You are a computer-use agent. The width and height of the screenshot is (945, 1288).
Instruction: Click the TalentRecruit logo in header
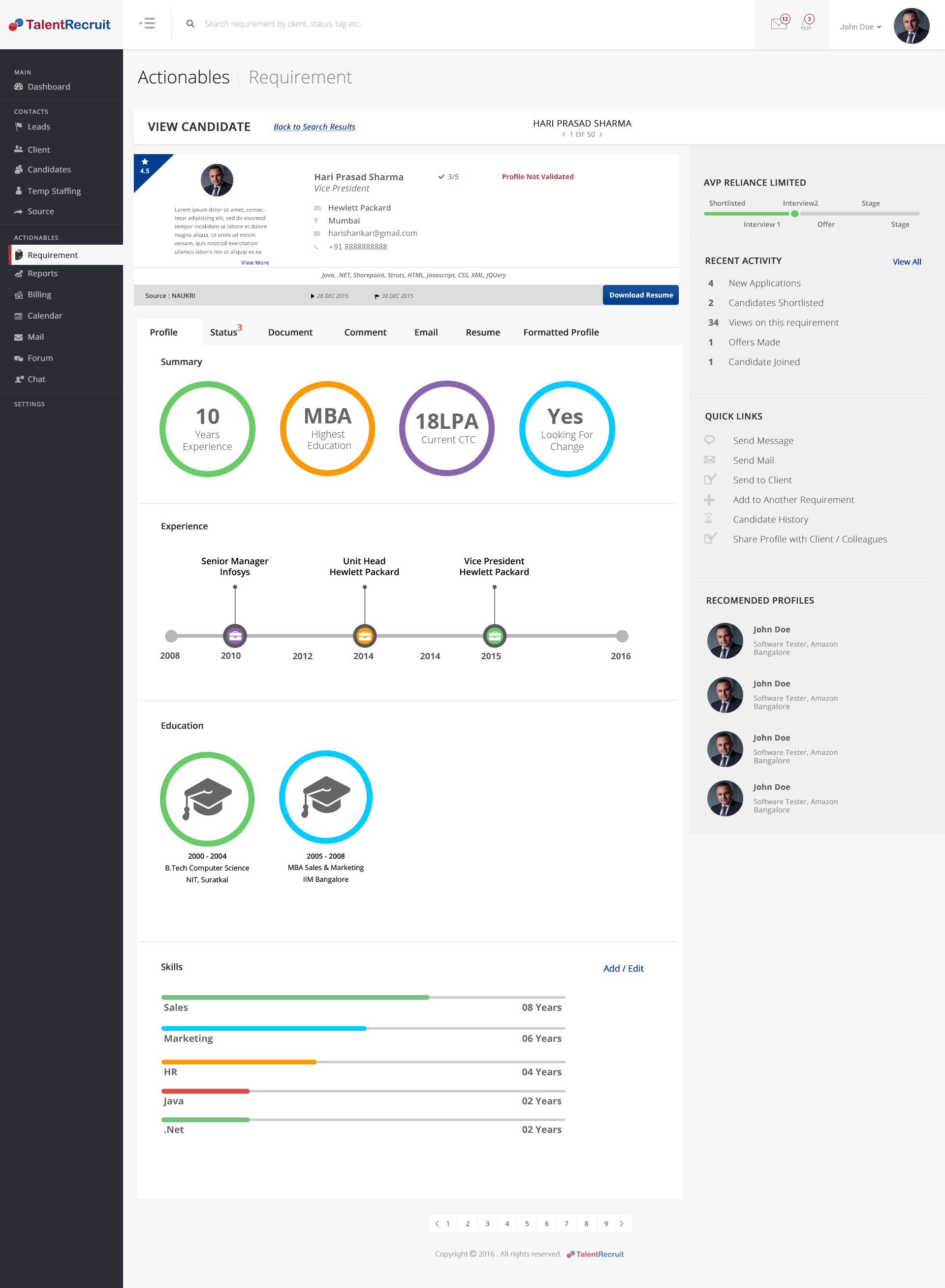60,25
